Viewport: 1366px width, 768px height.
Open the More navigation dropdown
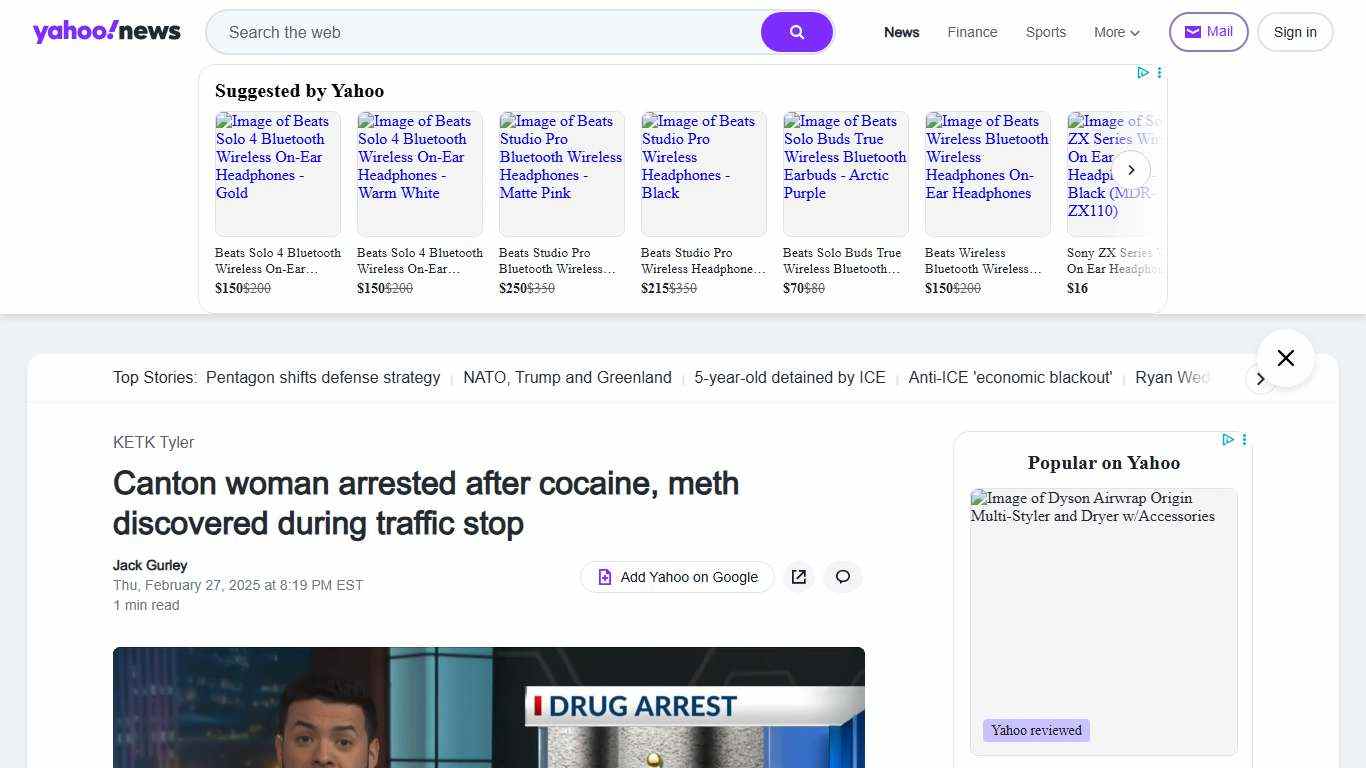click(x=1116, y=32)
